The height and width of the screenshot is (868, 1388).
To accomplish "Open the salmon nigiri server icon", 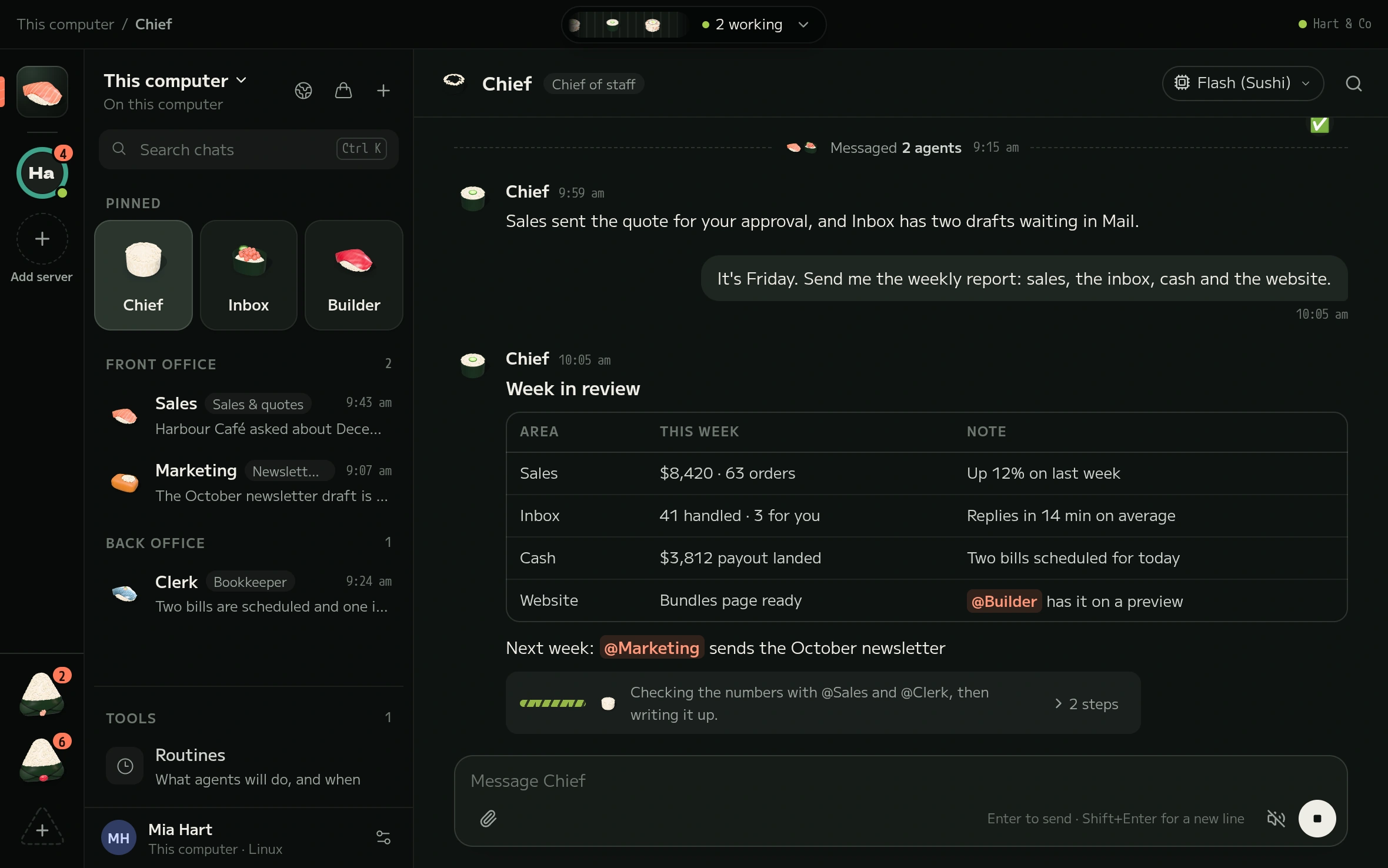I will (42, 92).
